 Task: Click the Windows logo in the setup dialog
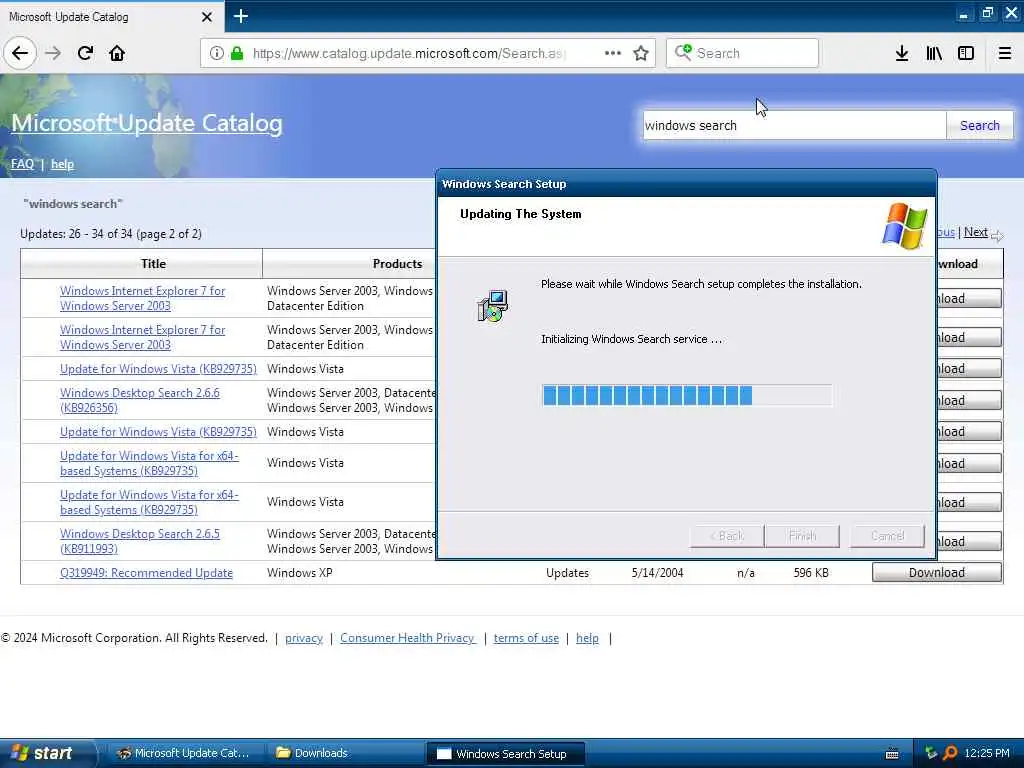point(904,226)
